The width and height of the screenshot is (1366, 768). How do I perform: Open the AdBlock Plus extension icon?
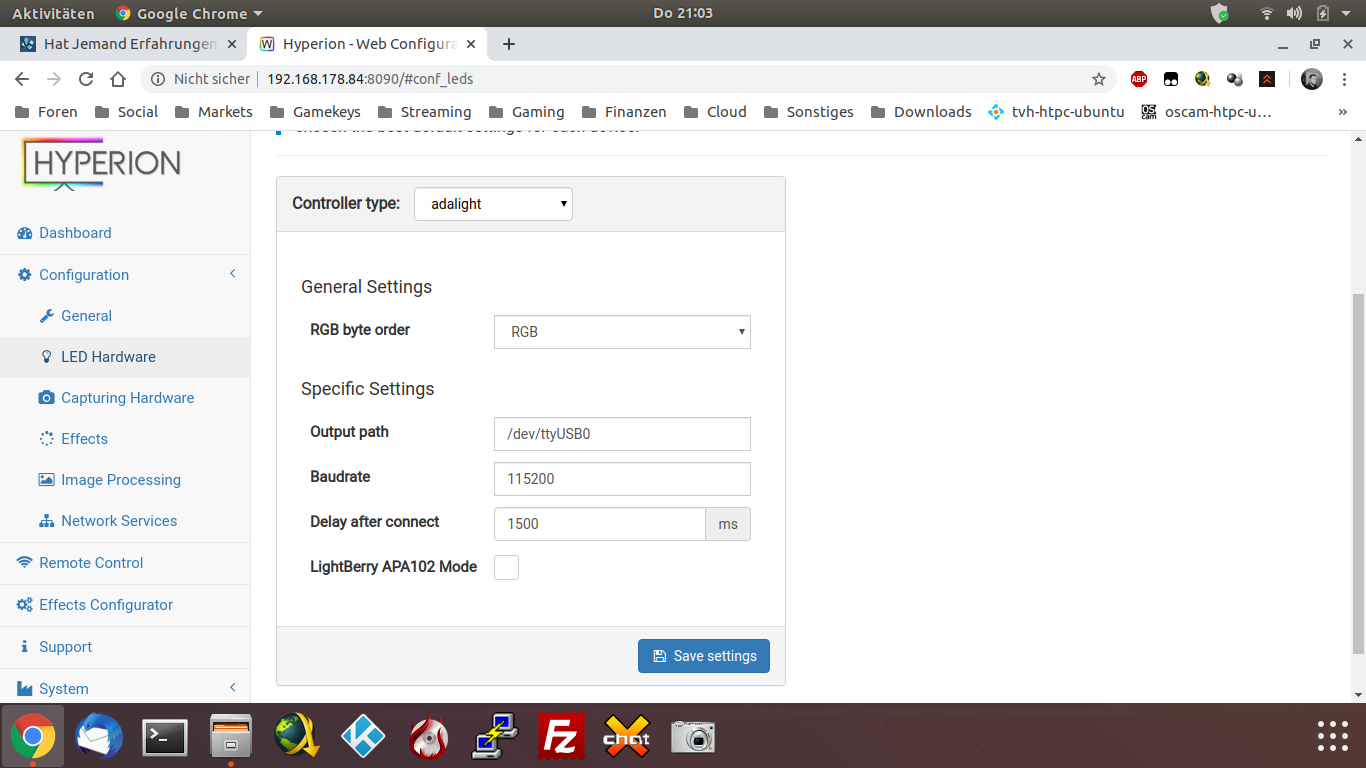[x=1139, y=79]
